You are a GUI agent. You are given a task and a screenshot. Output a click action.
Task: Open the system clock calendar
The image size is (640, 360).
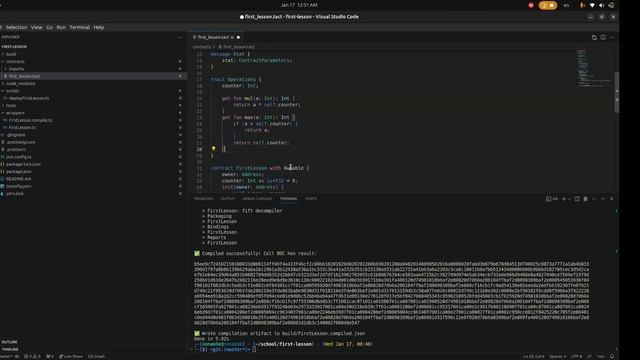click(x=299, y=5)
